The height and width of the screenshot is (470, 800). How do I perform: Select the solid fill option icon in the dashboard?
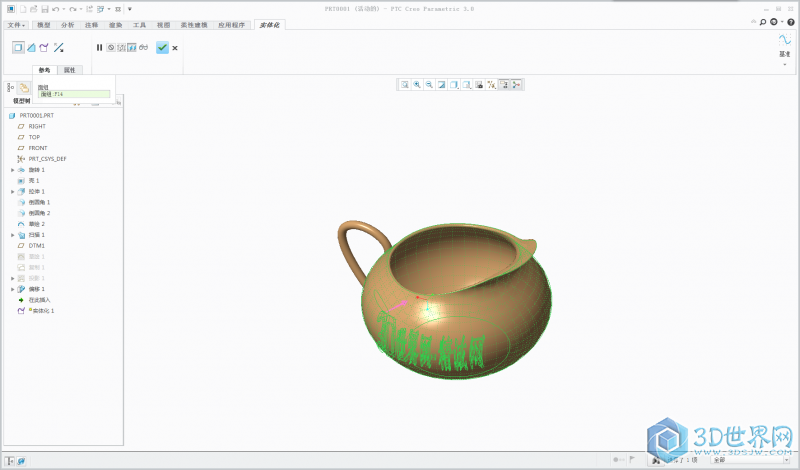(x=18, y=47)
